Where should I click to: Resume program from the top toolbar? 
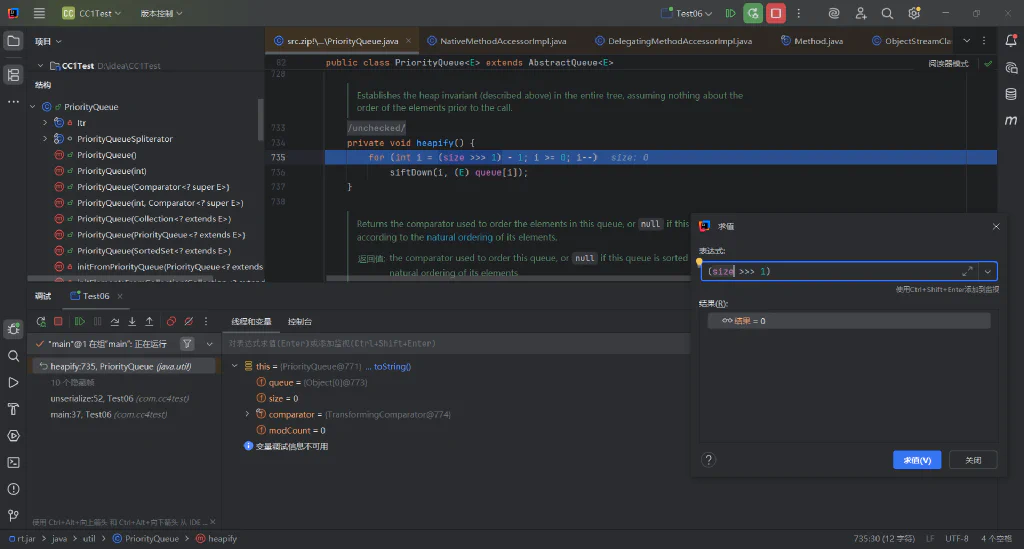click(x=731, y=13)
